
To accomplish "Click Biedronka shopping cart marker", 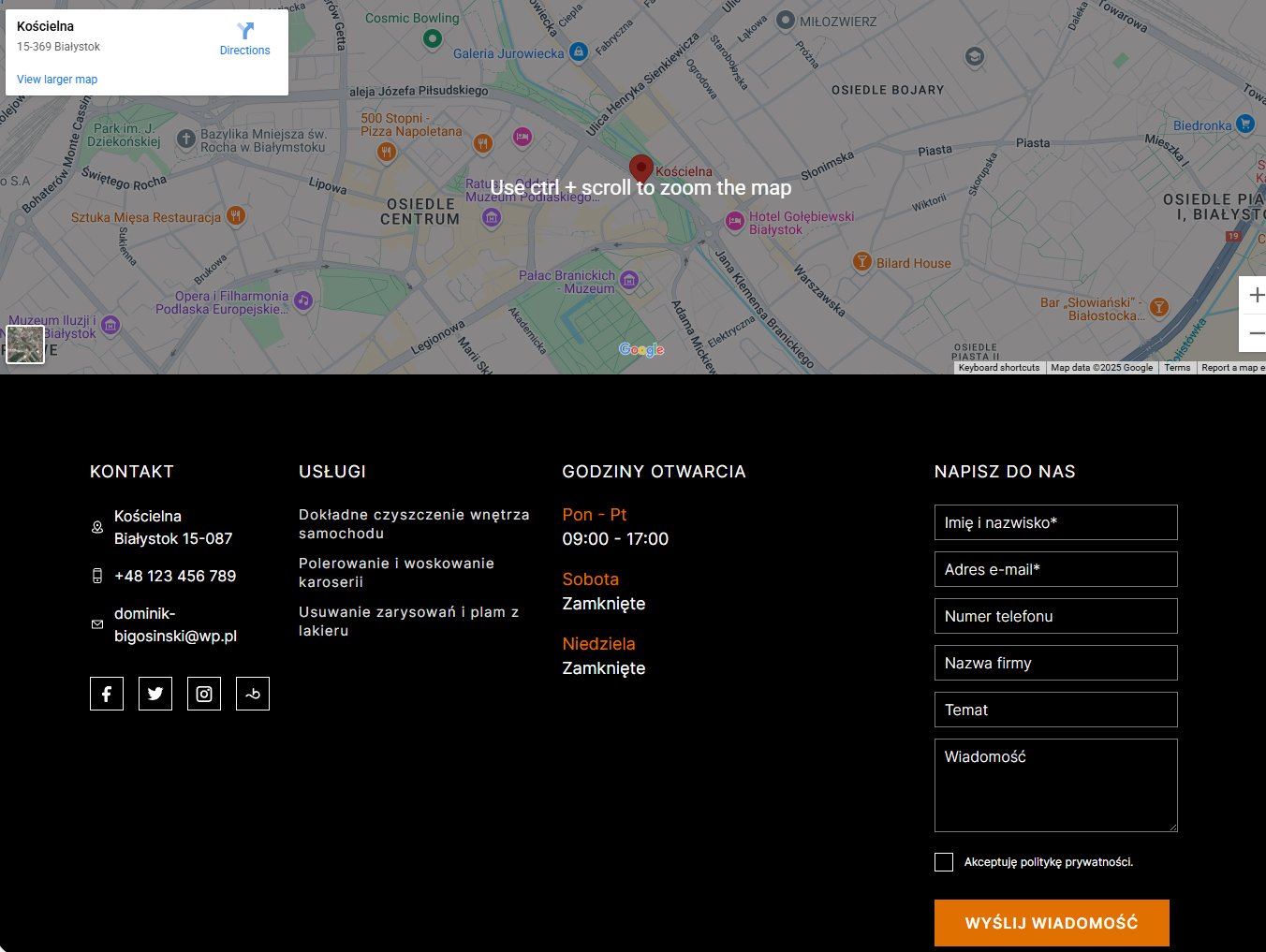I will [x=1244, y=123].
